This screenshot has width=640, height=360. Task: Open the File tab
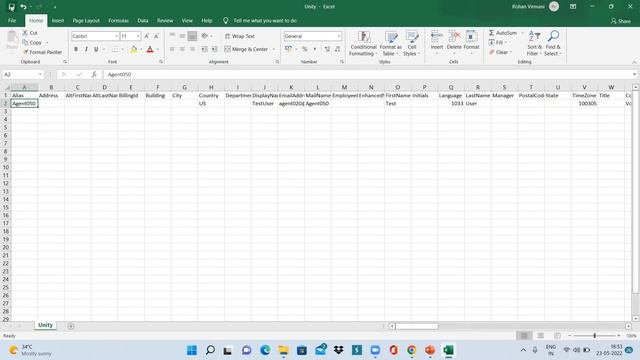[12, 20]
